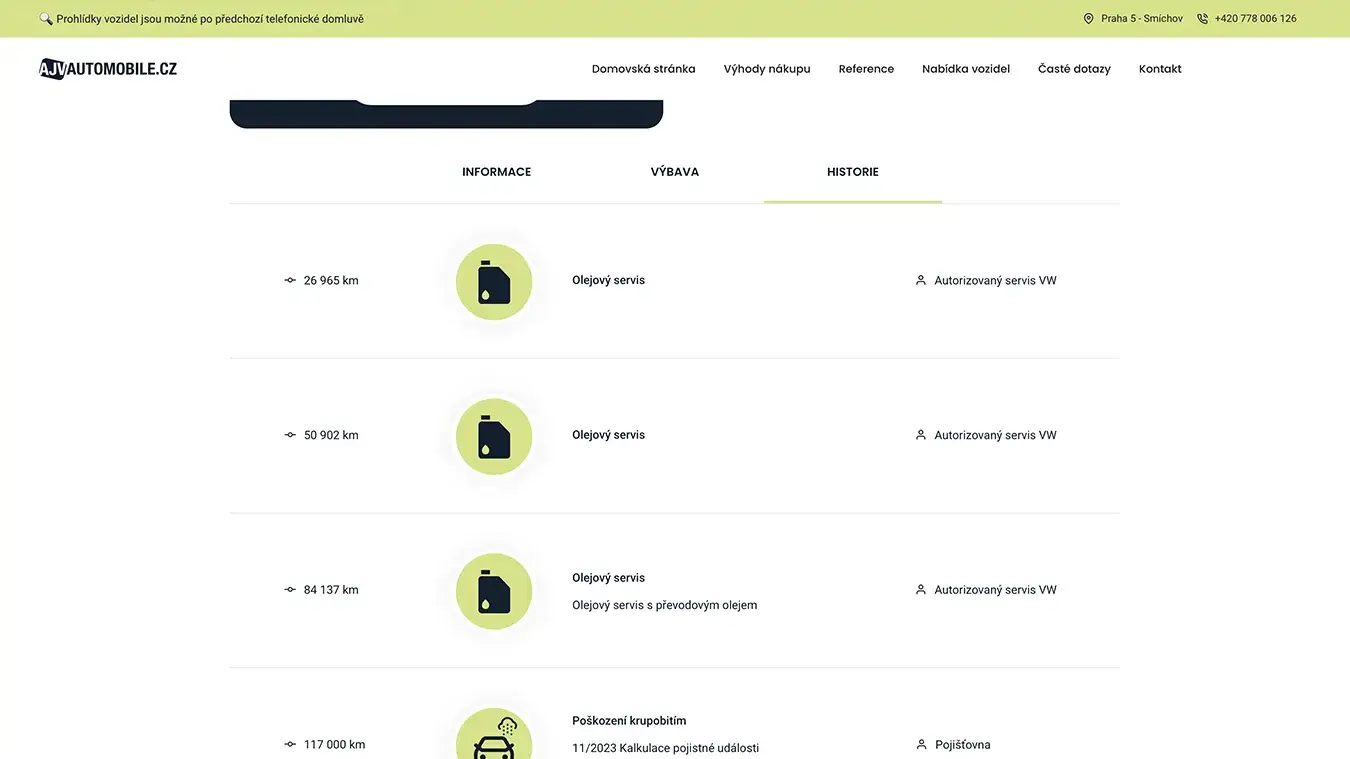Open Výhody nákupu menu item
The image size is (1350, 759).
pyautogui.click(x=767, y=69)
